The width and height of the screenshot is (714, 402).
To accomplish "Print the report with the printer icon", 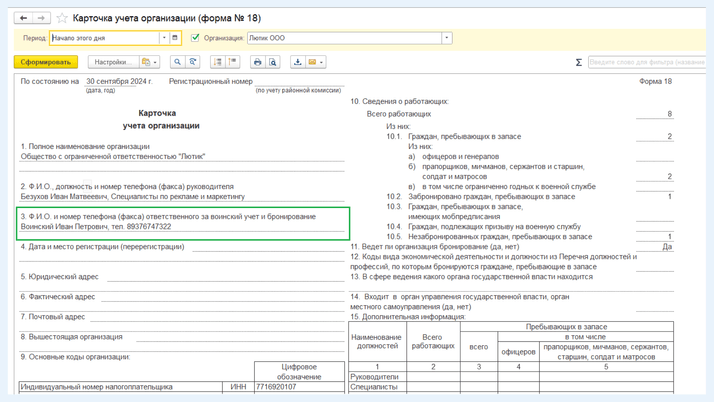I will (257, 62).
